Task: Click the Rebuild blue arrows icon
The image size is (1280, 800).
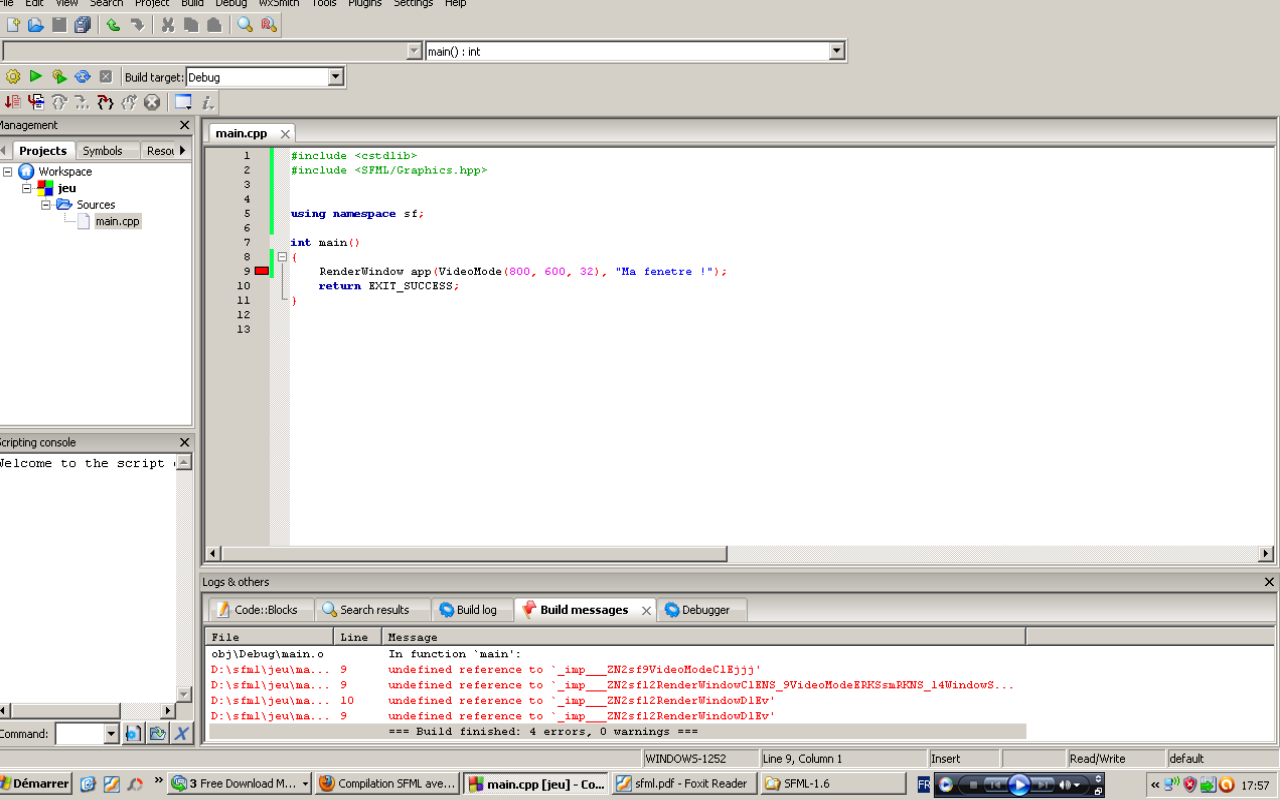Action: (x=83, y=76)
